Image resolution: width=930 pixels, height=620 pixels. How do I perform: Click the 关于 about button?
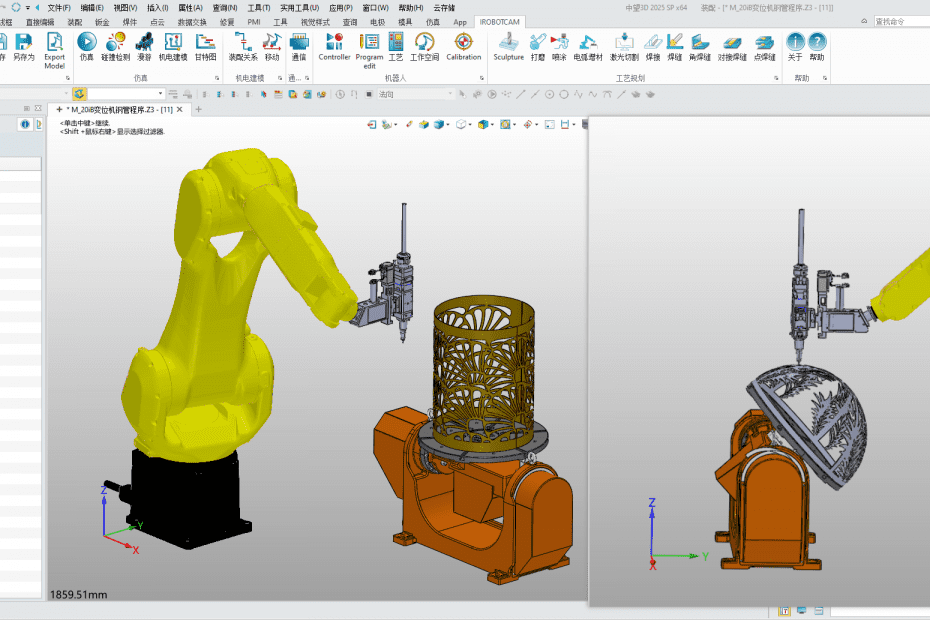pos(795,46)
